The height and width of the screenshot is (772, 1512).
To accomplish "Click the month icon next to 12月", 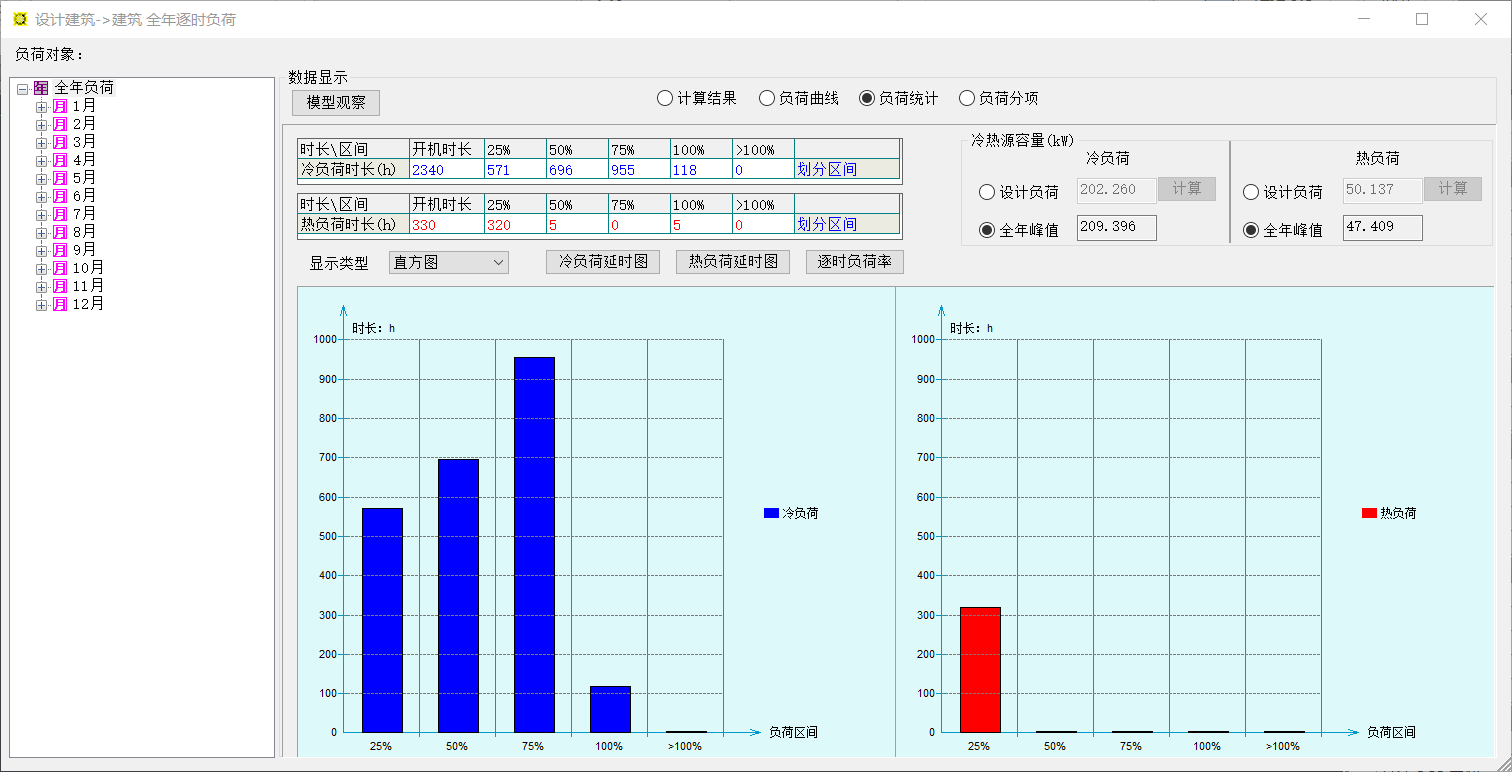I will click(60, 304).
